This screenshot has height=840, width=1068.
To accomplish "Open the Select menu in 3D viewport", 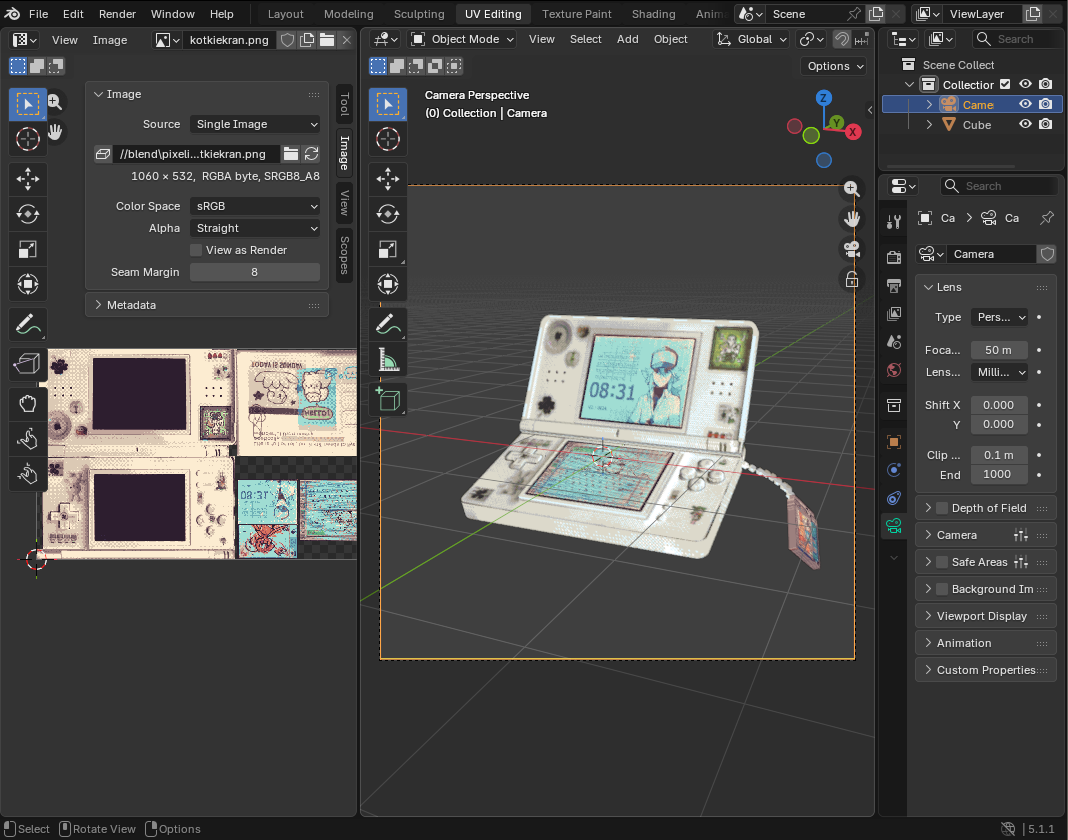I will [x=585, y=40].
